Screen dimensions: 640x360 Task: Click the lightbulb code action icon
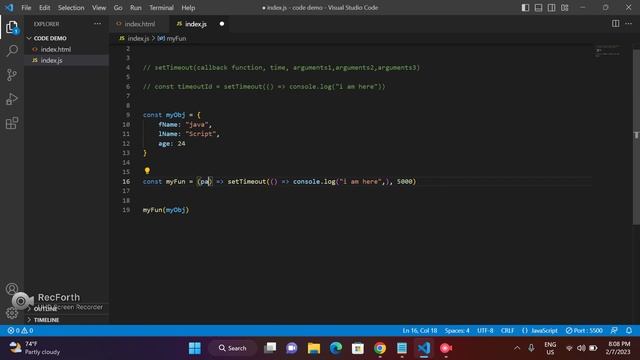pos(147,171)
